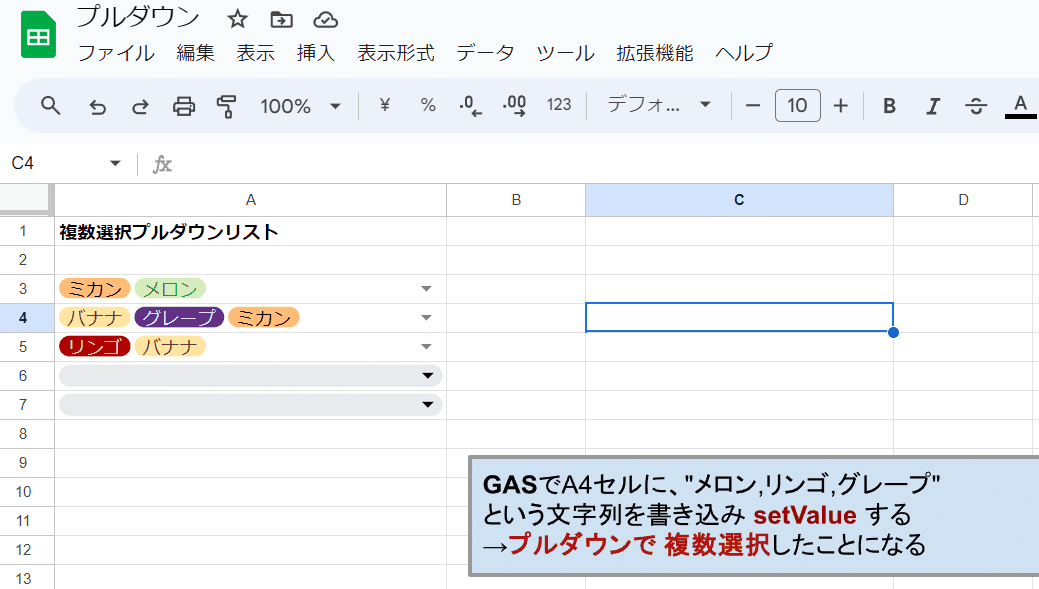Activate the paint format tool
Image resolution: width=1039 pixels, height=589 pixels.
[x=227, y=106]
